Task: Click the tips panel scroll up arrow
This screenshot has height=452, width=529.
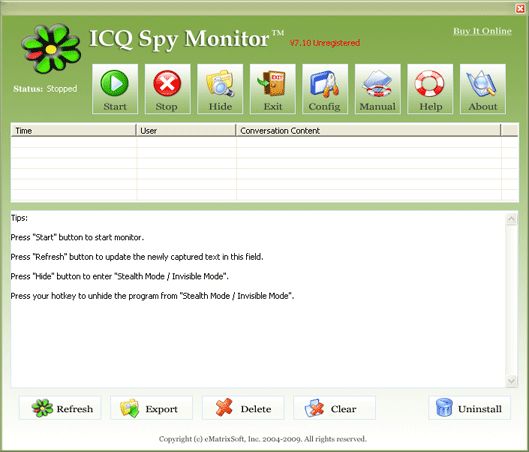Action: tap(511, 219)
